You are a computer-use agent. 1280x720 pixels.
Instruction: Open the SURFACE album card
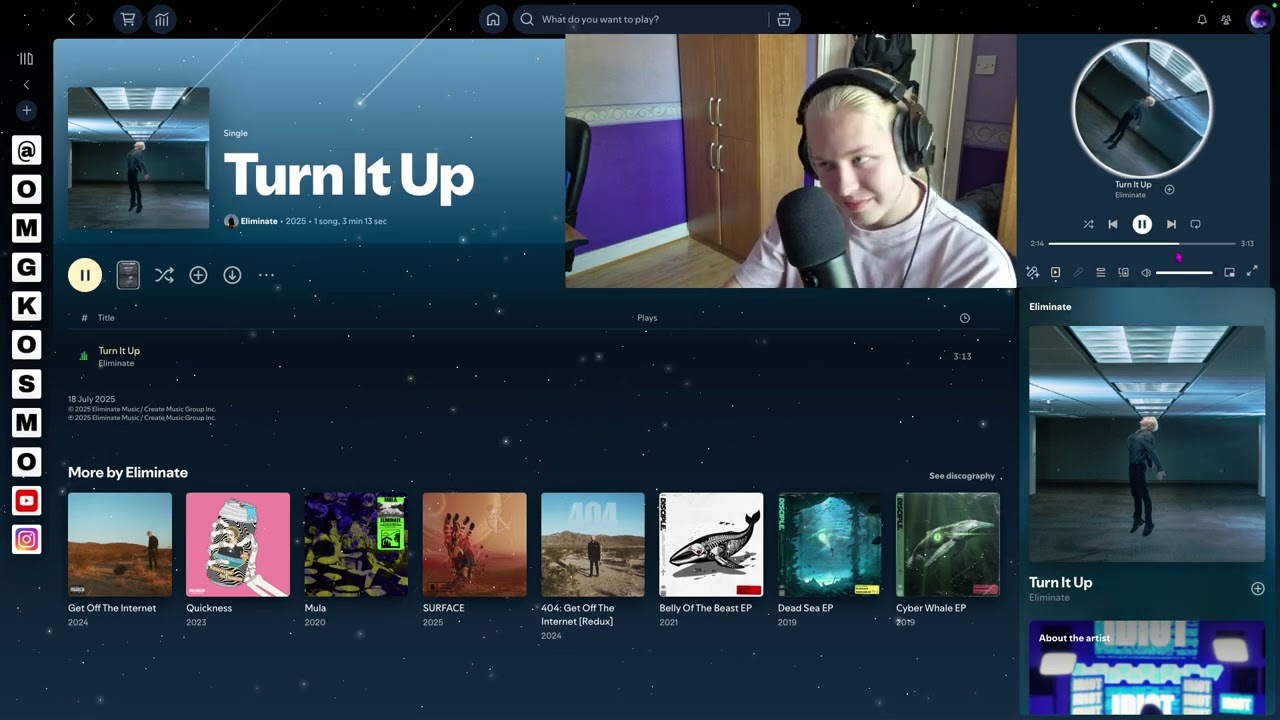pyautogui.click(x=474, y=560)
